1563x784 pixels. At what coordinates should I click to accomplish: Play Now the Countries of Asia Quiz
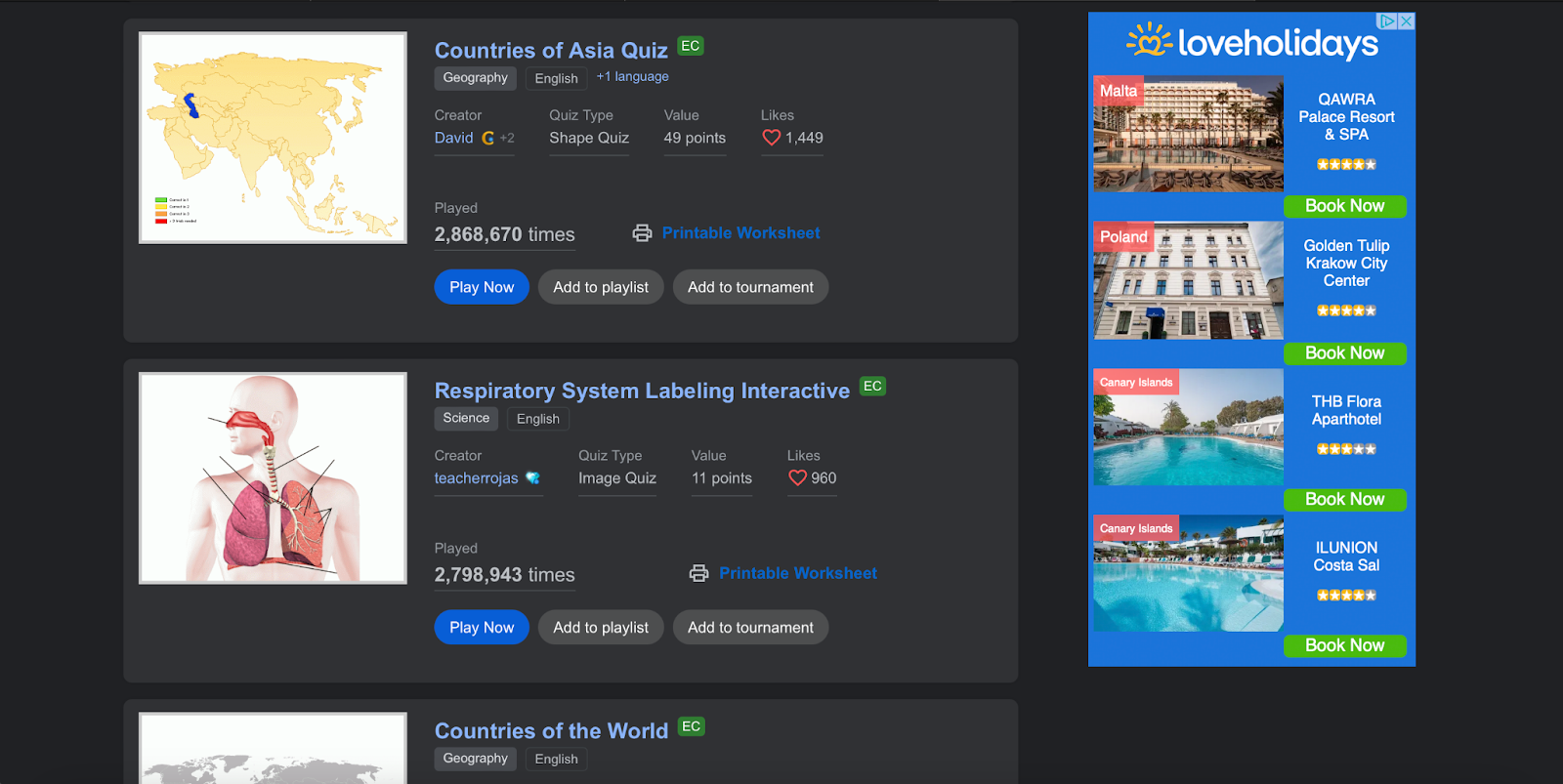482,287
